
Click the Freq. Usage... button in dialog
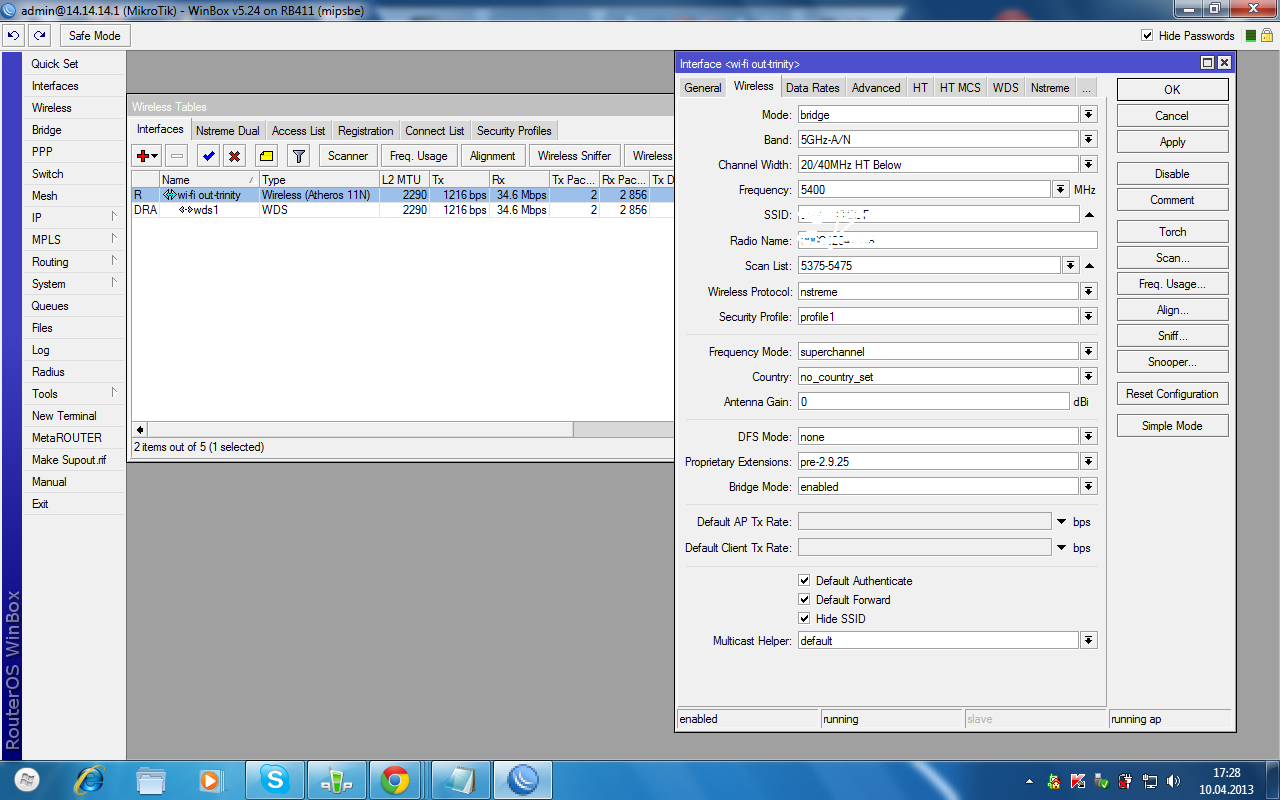click(1172, 284)
